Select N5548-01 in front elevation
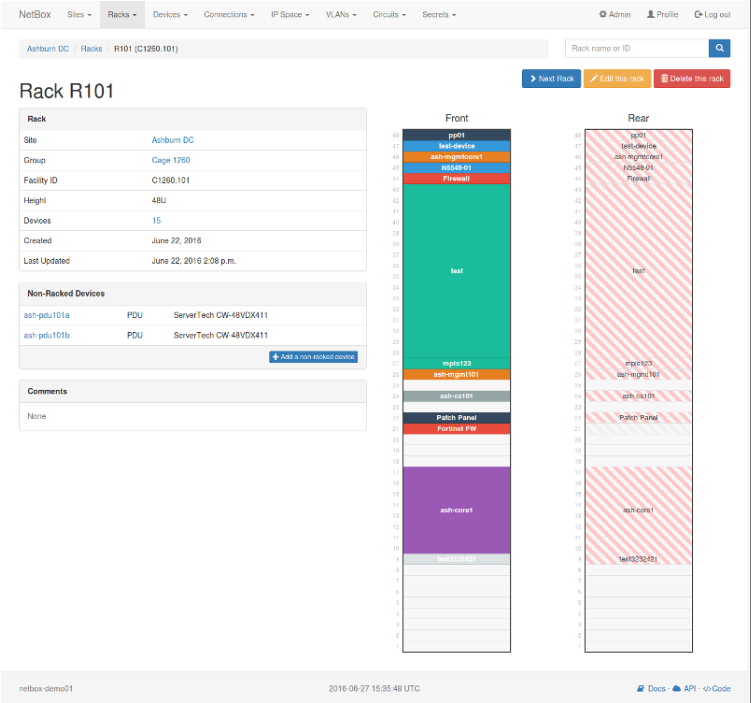Image resolution: width=751 pixels, height=703 pixels. coord(456,168)
